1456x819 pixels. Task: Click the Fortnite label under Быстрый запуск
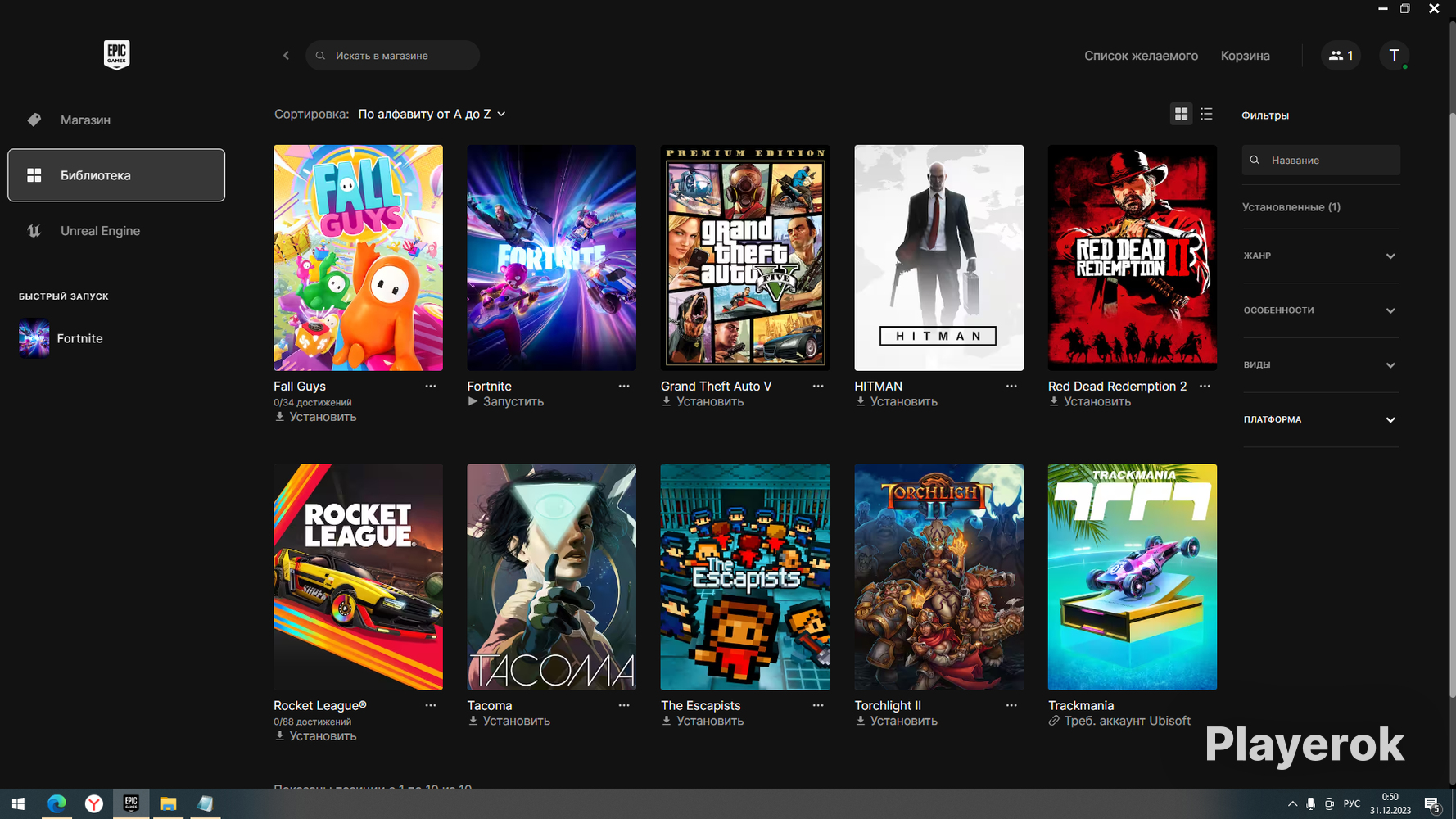(79, 339)
